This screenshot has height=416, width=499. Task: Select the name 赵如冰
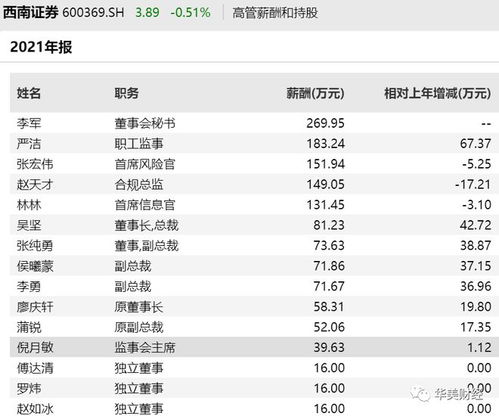pyautogui.click(x=35, y=409)
